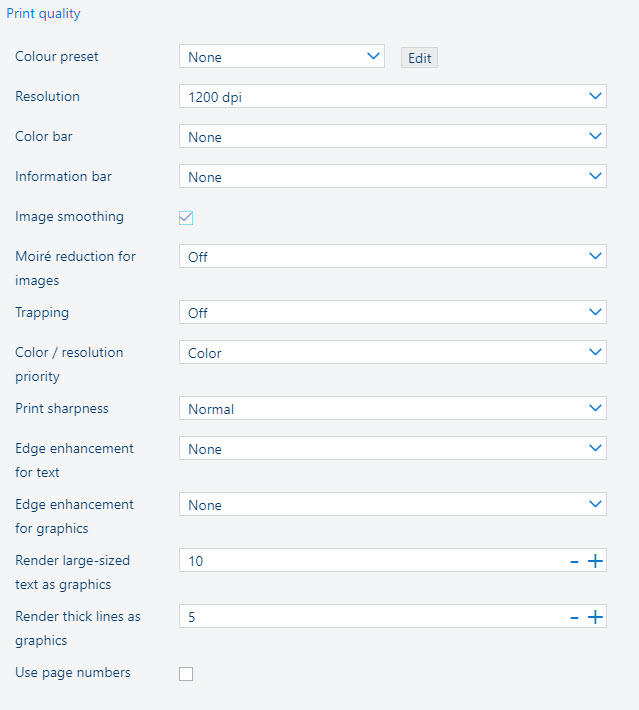Expand the Information bar dropdown
Viewport: 639px width, 710px height.
pos(392,177)
